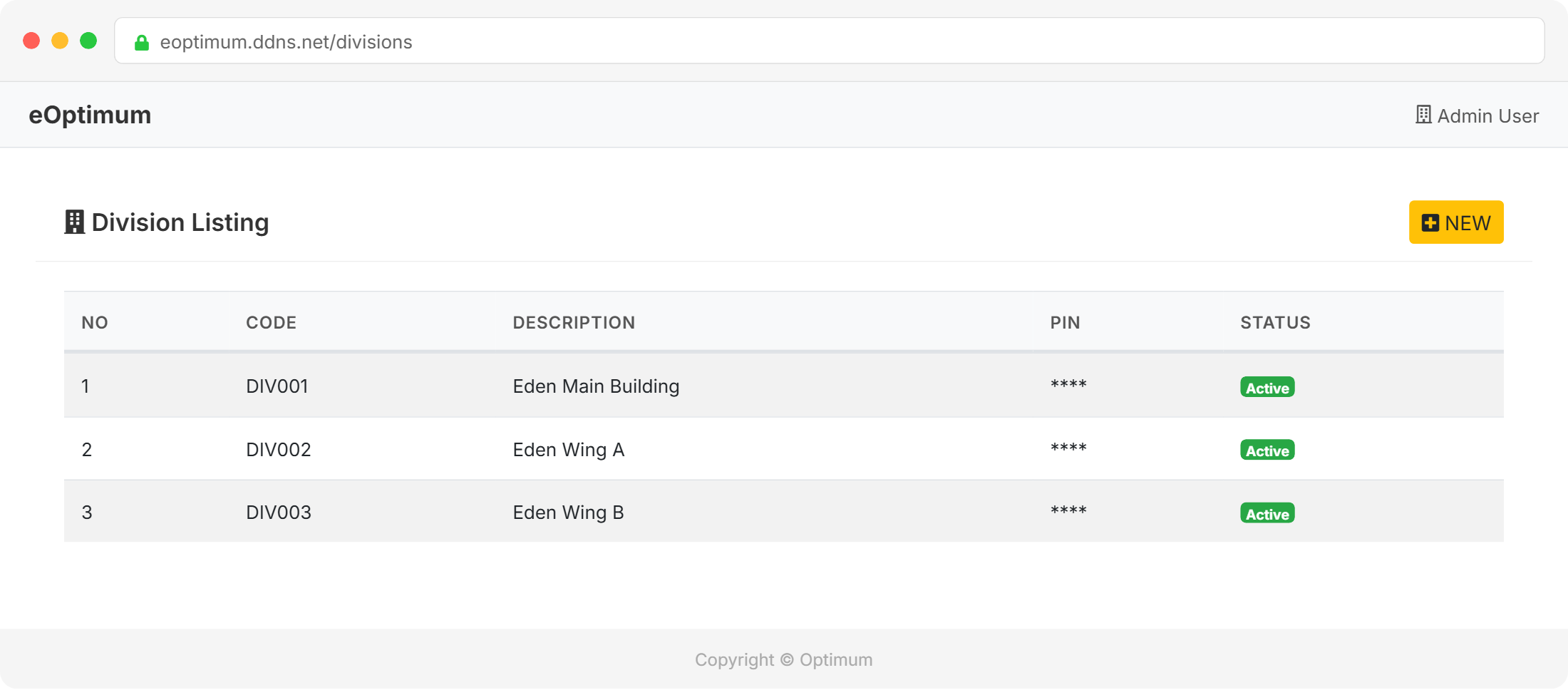Click masked PIN for DIV003
This screenshot has width=1568, height=690.
coord(1068,512)
